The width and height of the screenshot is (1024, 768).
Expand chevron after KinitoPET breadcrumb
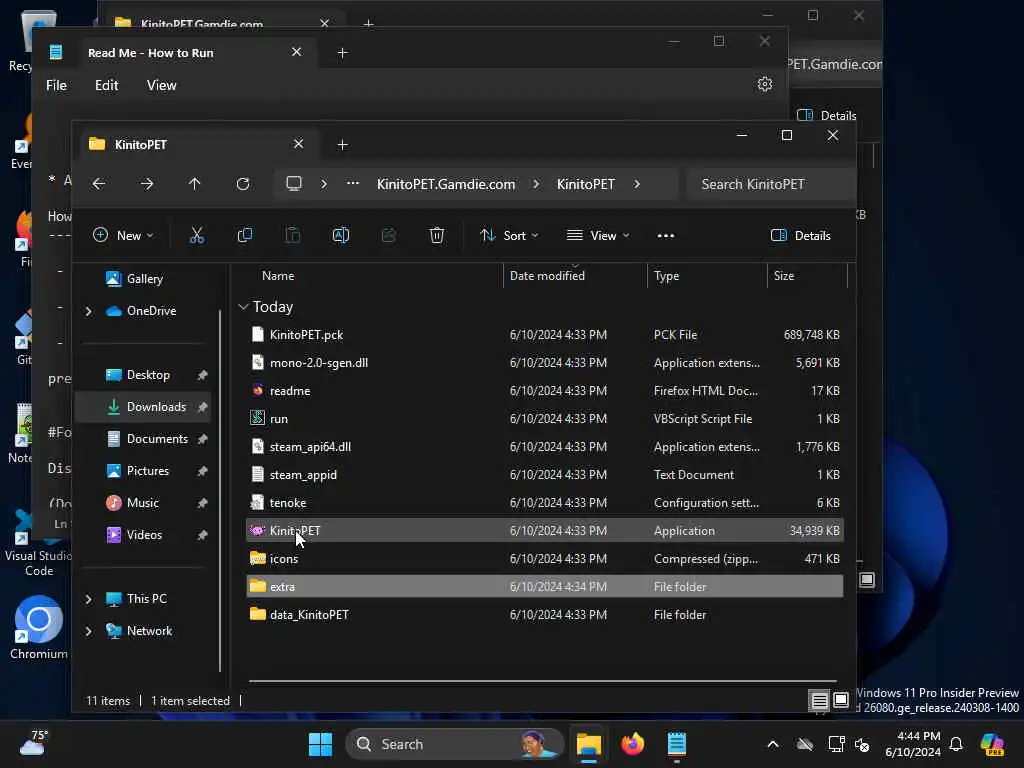pyautogui.click(x=637, y=184)
